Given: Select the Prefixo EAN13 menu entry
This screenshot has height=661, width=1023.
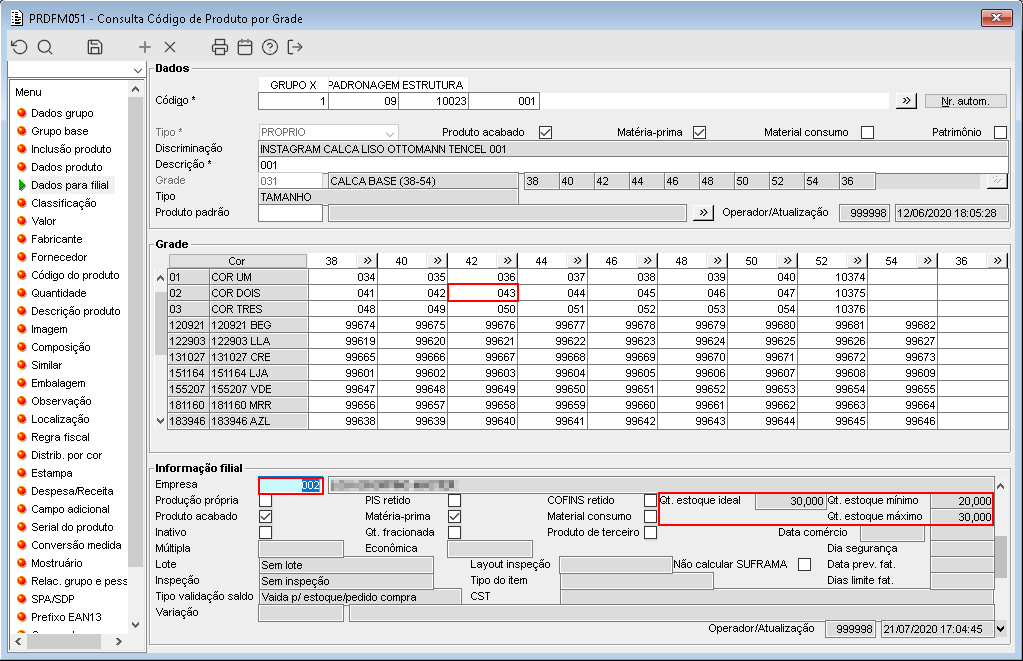Looking at the screenshot, I should click(67, 617).
